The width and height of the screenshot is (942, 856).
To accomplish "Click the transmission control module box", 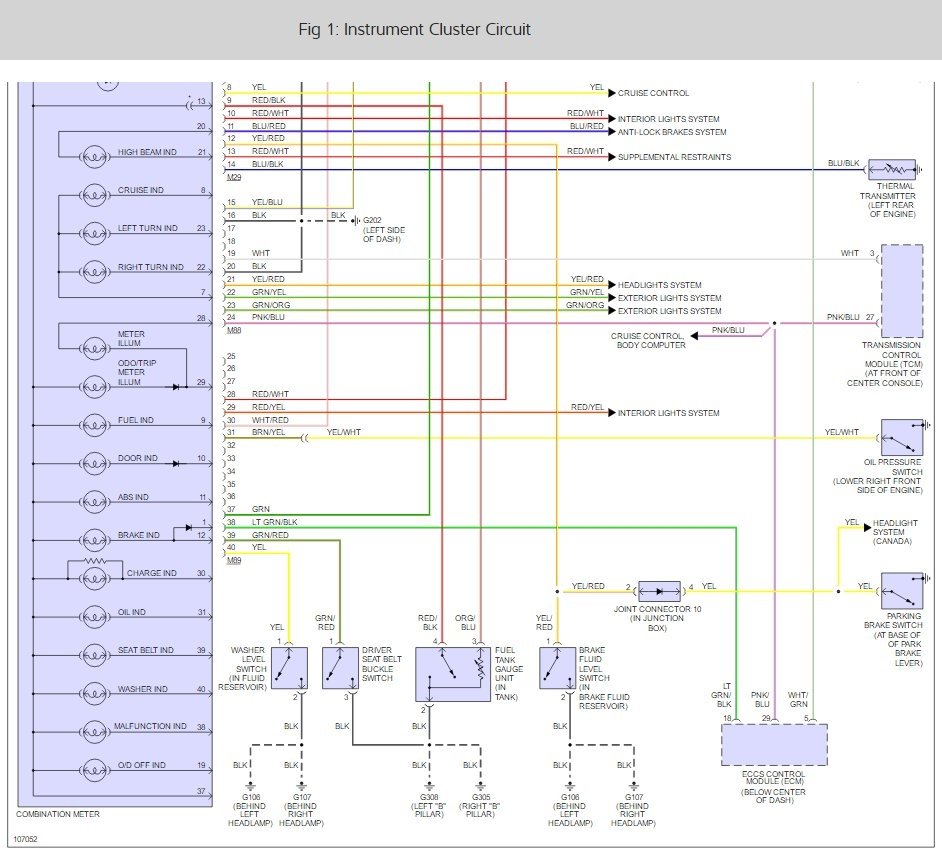I will point(902,291).
